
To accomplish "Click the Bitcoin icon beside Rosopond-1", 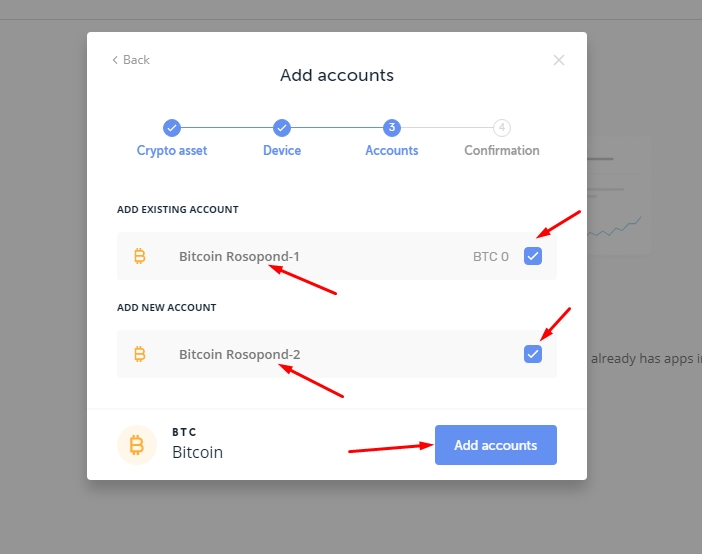I will point(140,256).
